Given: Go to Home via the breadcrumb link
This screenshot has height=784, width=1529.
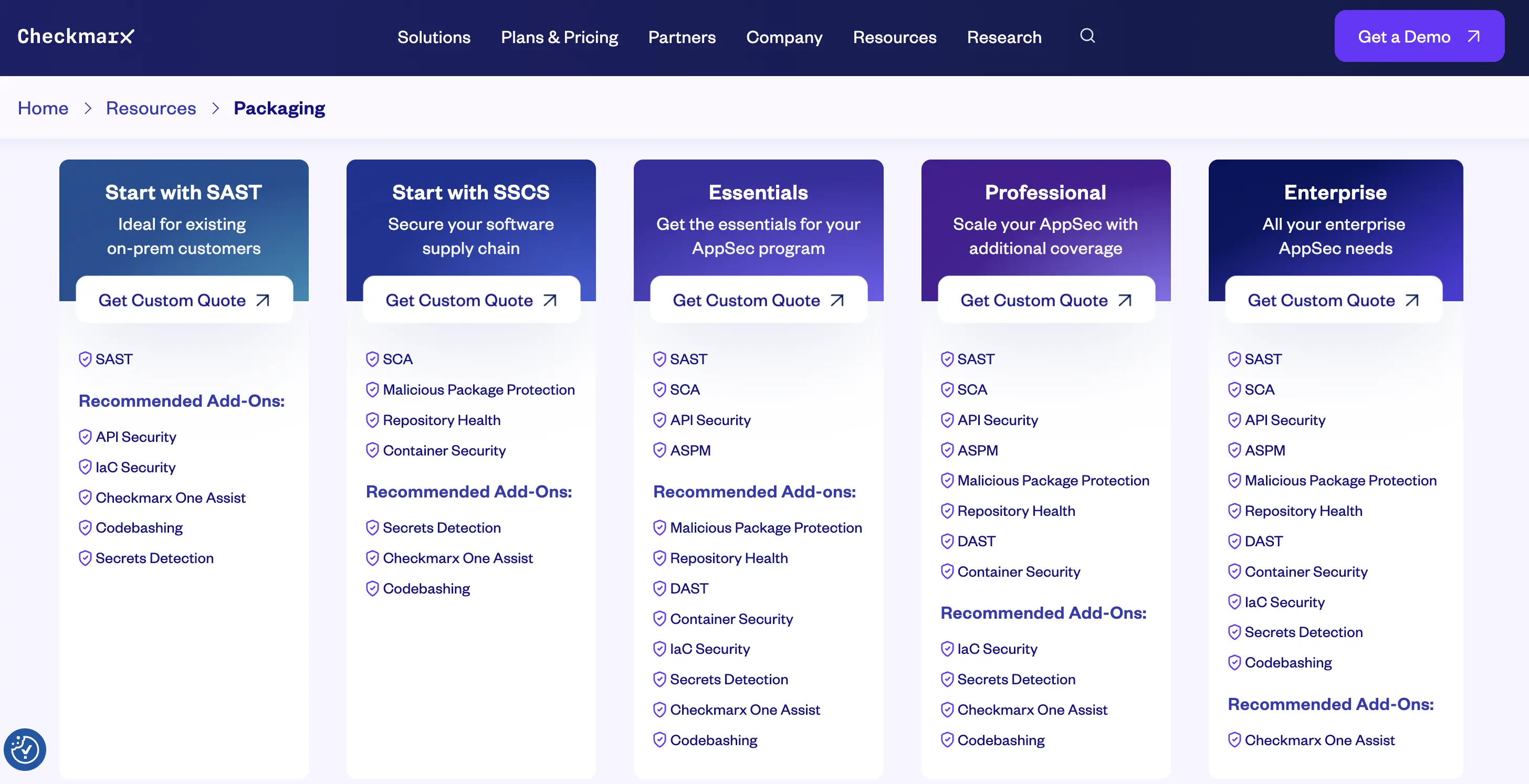Looking at the screenshot, I should click(43, 108).
